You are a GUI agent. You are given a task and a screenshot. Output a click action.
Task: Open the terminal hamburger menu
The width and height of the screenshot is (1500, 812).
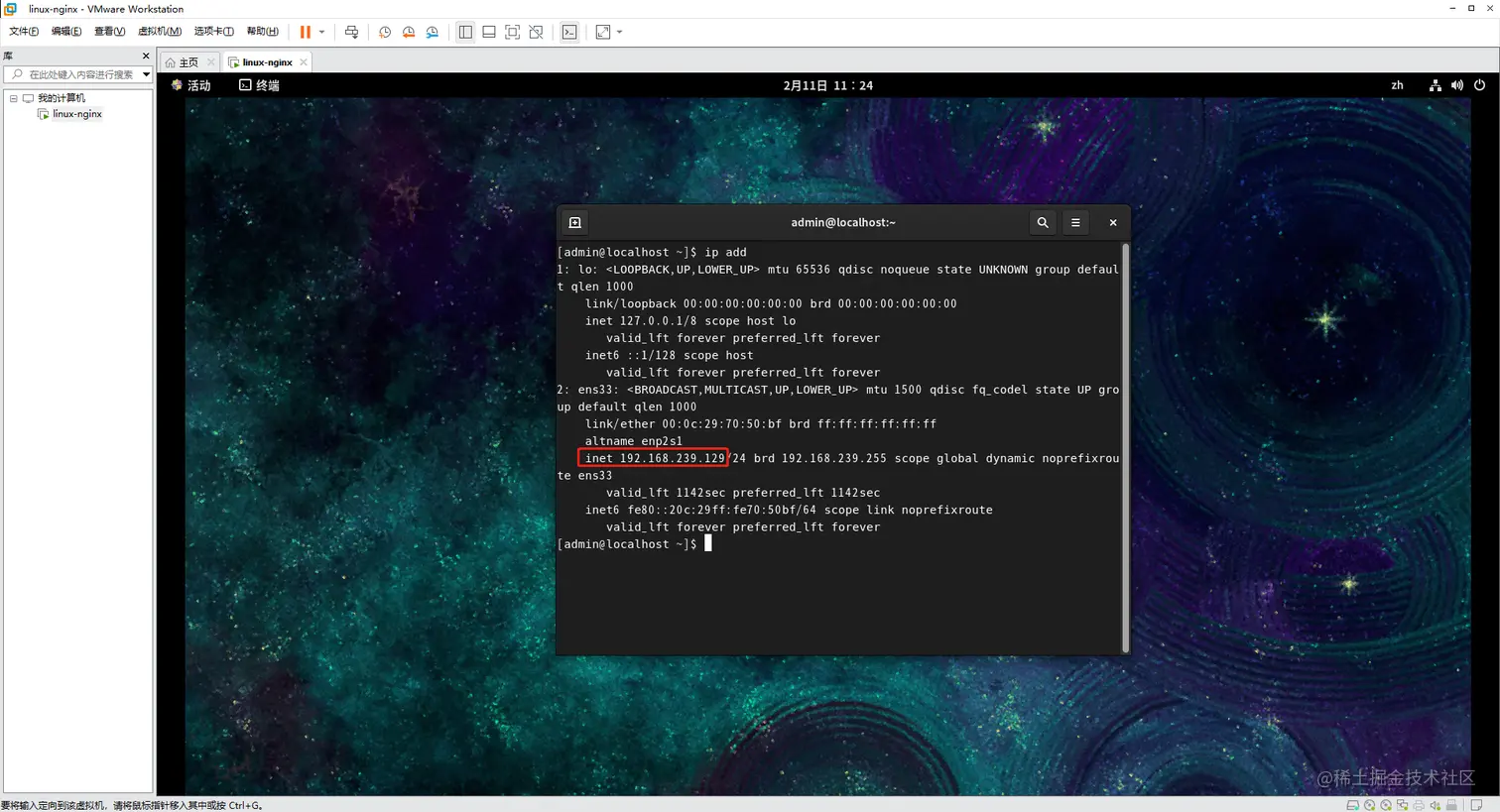(1075, 223)
